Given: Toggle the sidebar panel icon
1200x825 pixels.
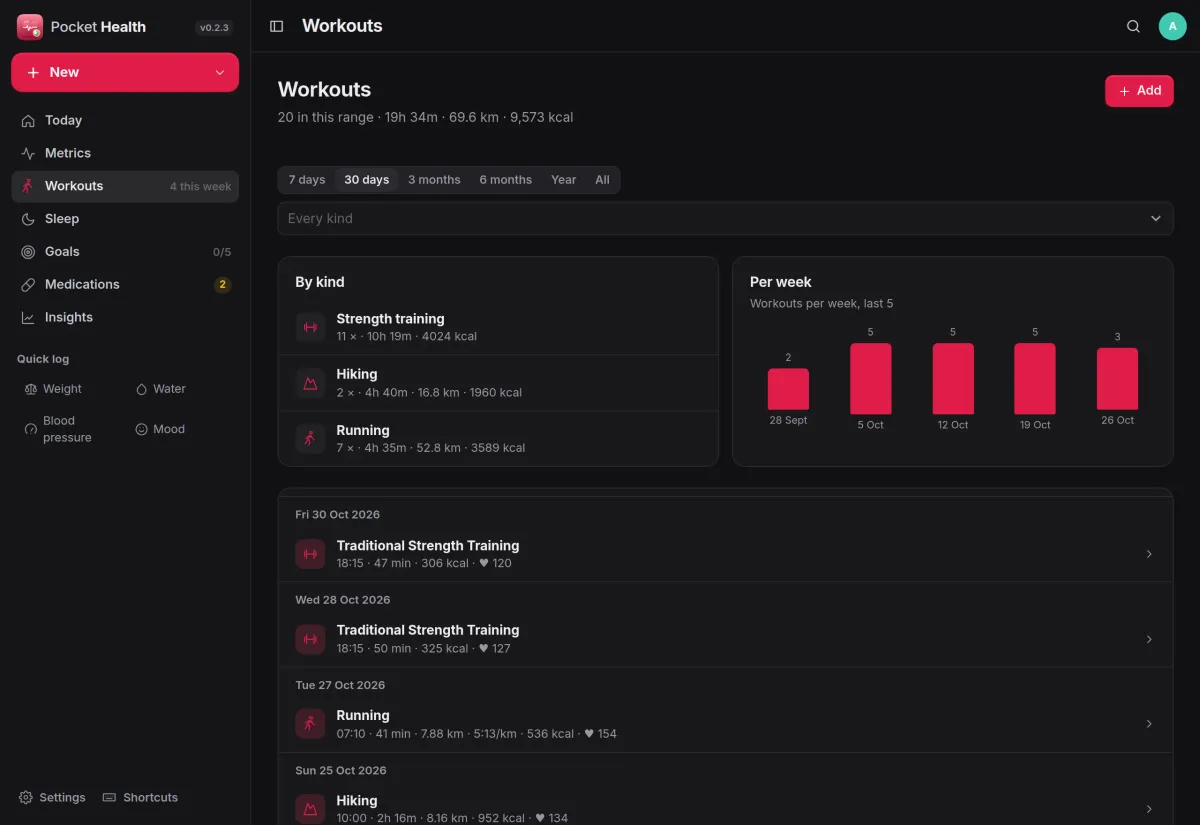Looking at the screenshot, I should coord(277,26).
